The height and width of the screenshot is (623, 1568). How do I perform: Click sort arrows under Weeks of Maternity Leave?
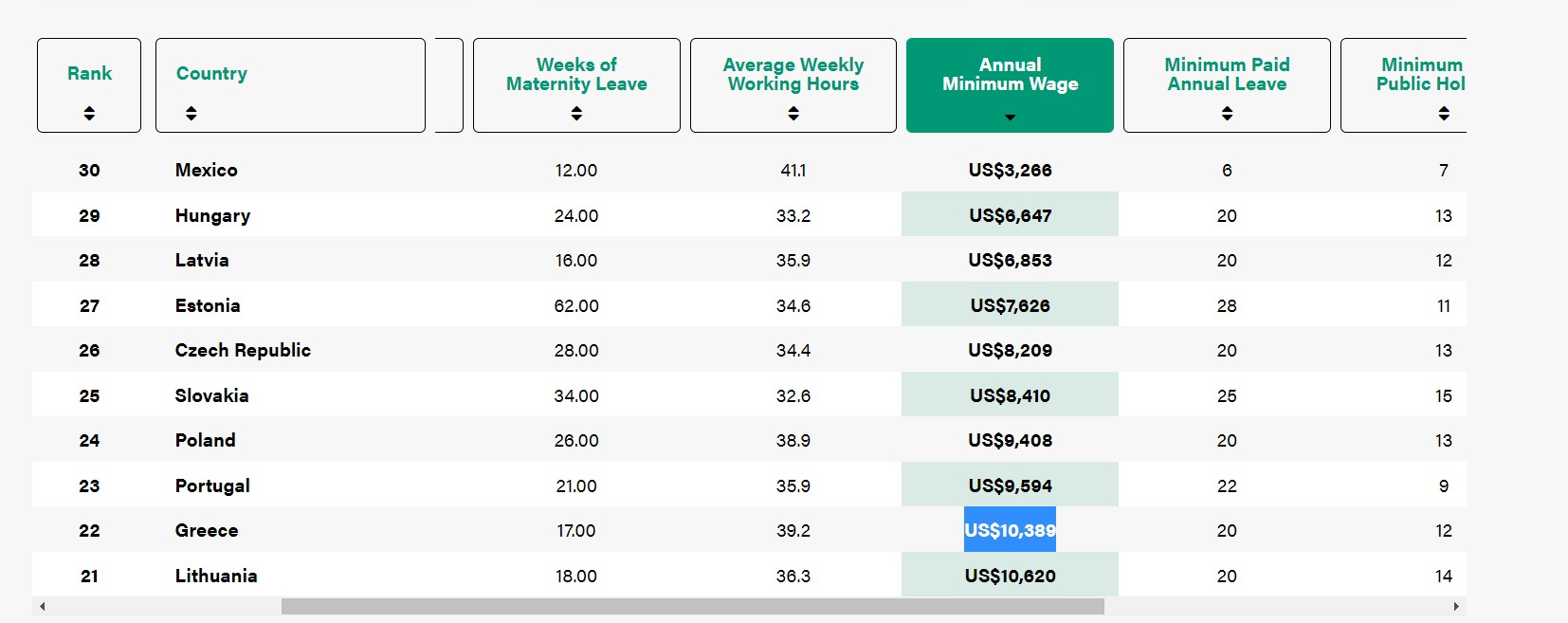576,113
